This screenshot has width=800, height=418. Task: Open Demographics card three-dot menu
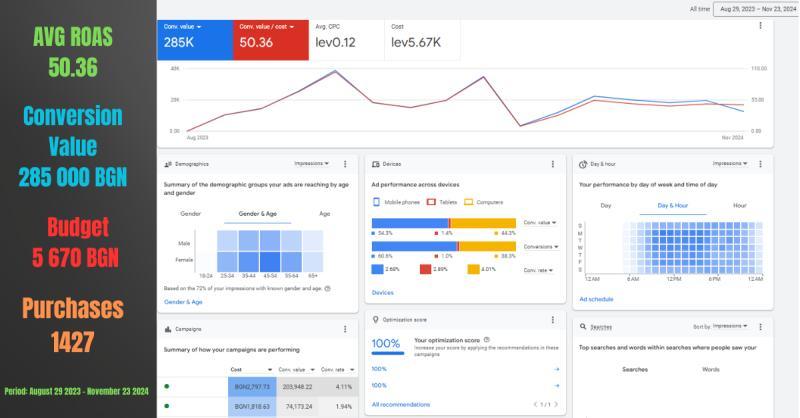pyautogui.click(x=345, y=164)
